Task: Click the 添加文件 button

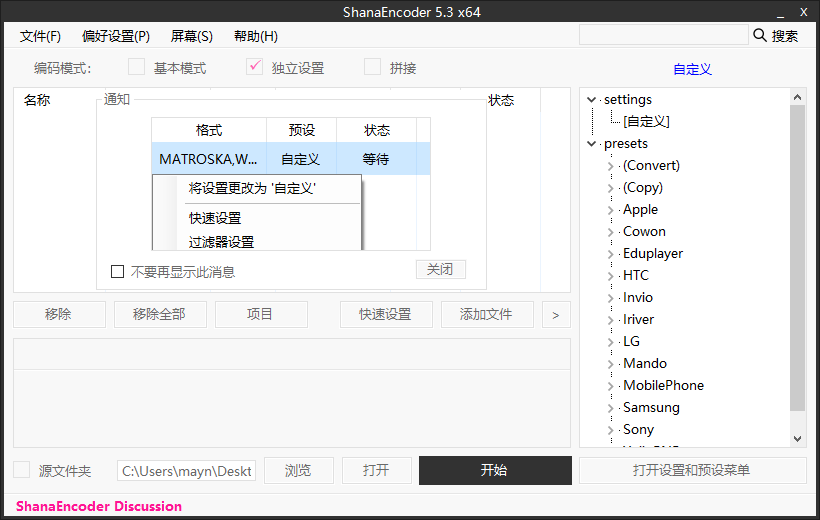Action: (487, 314)
